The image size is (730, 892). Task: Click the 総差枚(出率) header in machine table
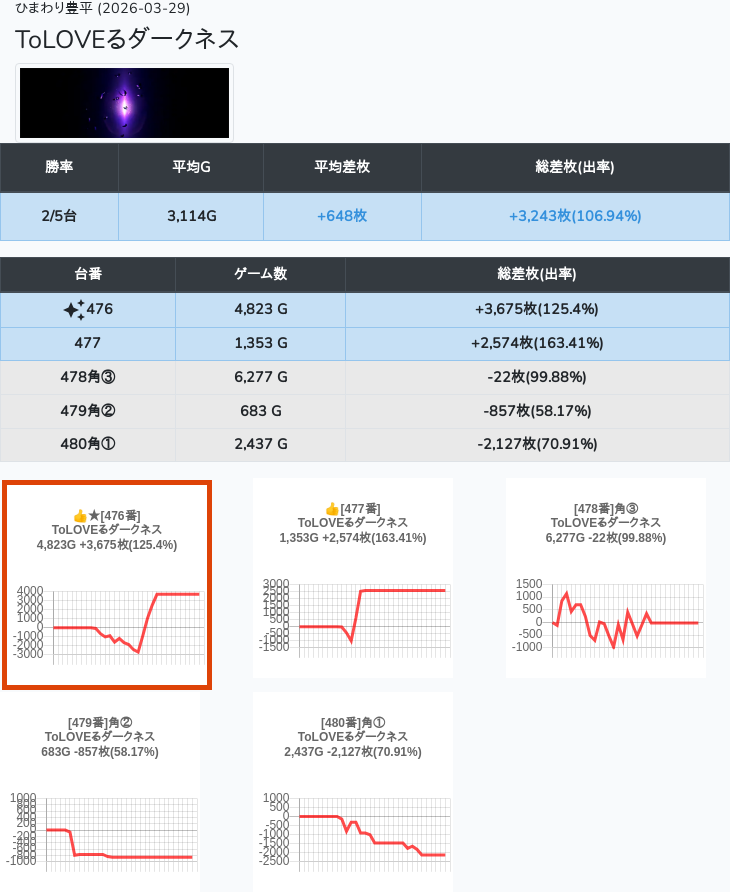coord(536,274)
